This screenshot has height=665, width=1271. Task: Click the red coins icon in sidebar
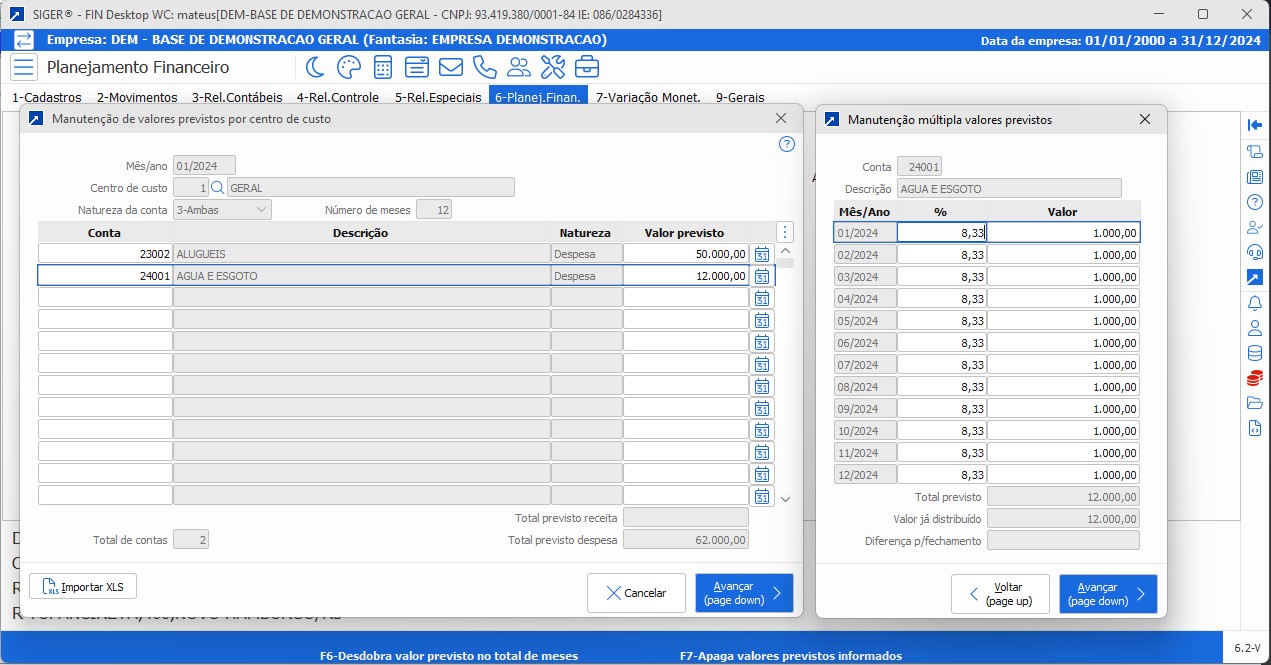(x=1255, y=378)
